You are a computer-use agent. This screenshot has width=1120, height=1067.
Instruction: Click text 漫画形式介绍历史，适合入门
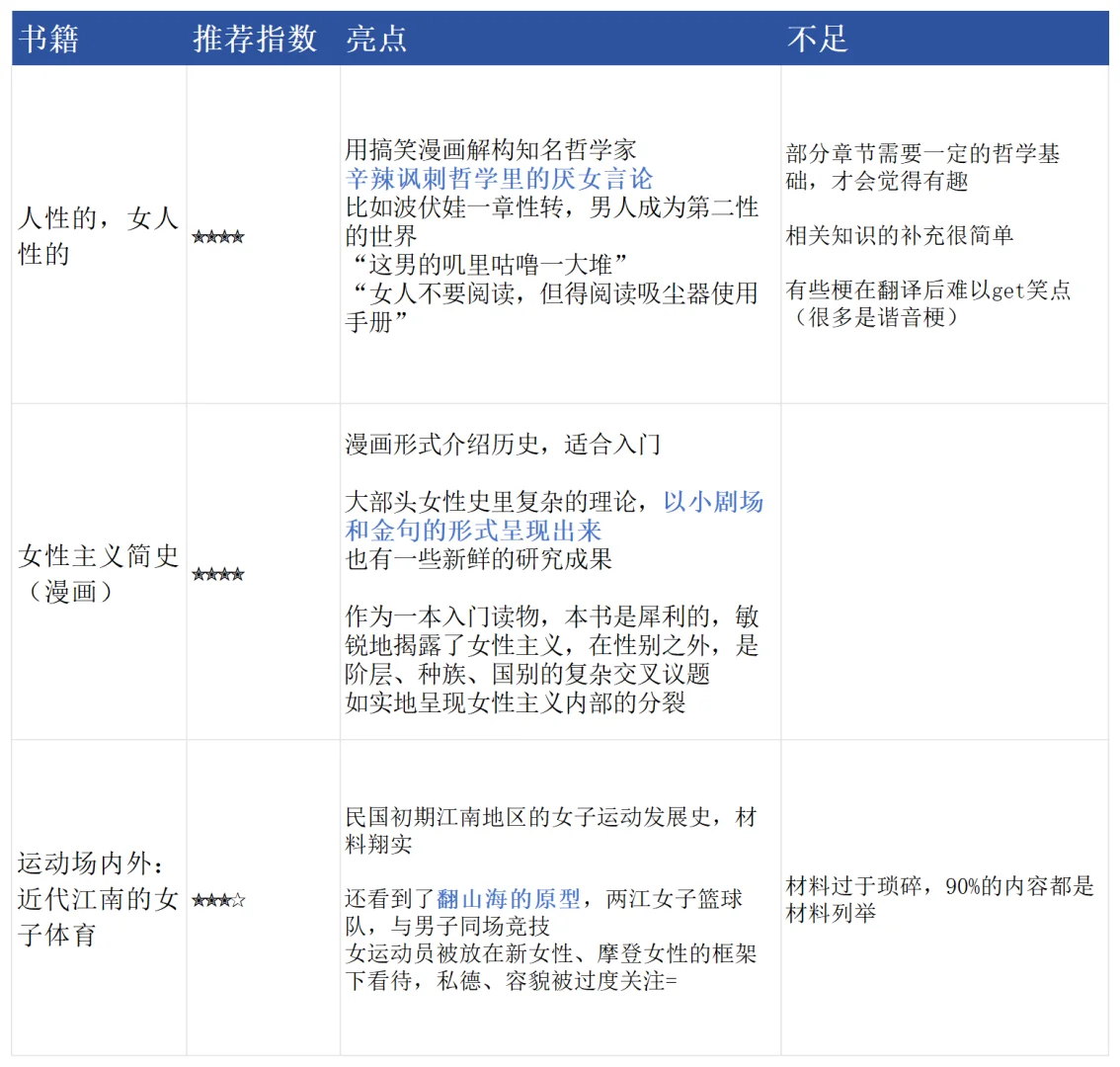(503, 445)
